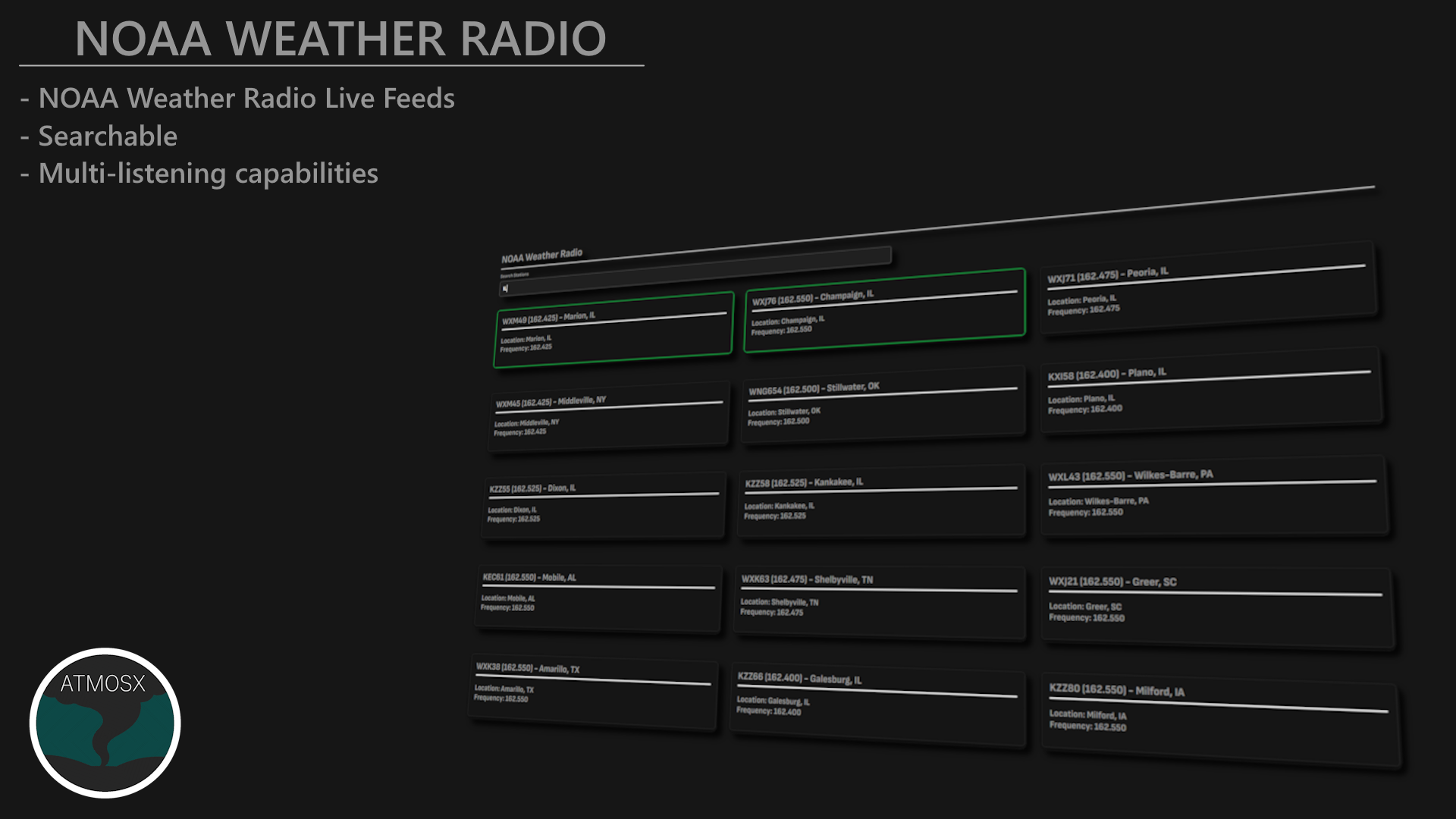1456x819 pixels.
Task: Choose the KZZ66 Galesburg, IL station card
Action: [877, 704]
